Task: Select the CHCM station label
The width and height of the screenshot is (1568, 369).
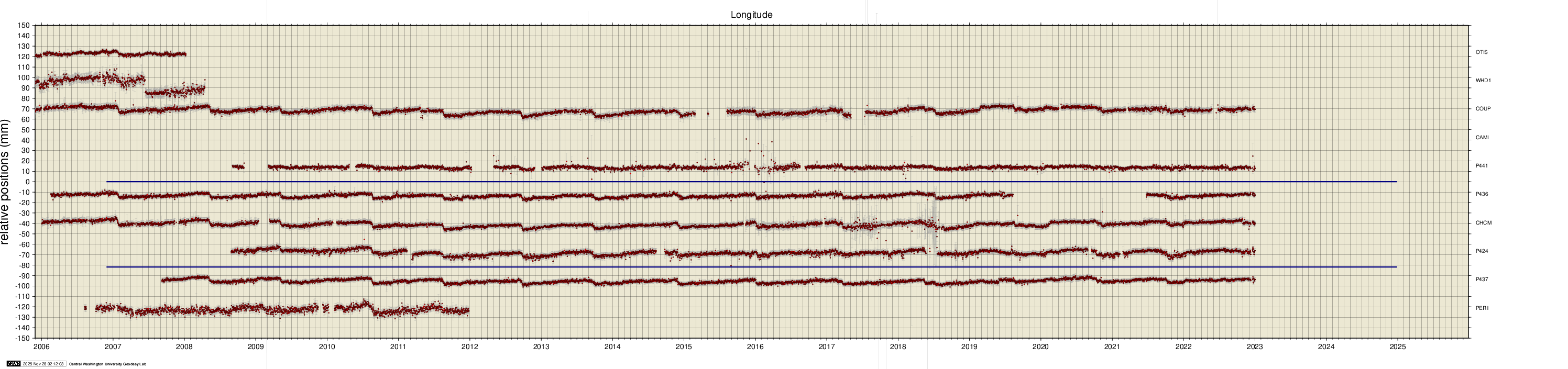Action: click(1483, 222)
